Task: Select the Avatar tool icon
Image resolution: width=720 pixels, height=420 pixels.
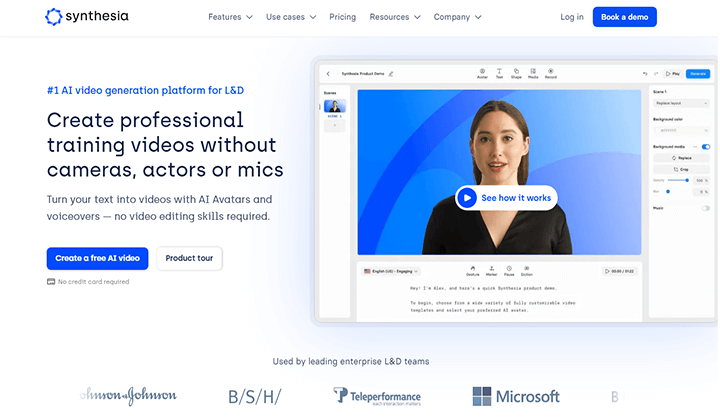Action: (482, 72)
